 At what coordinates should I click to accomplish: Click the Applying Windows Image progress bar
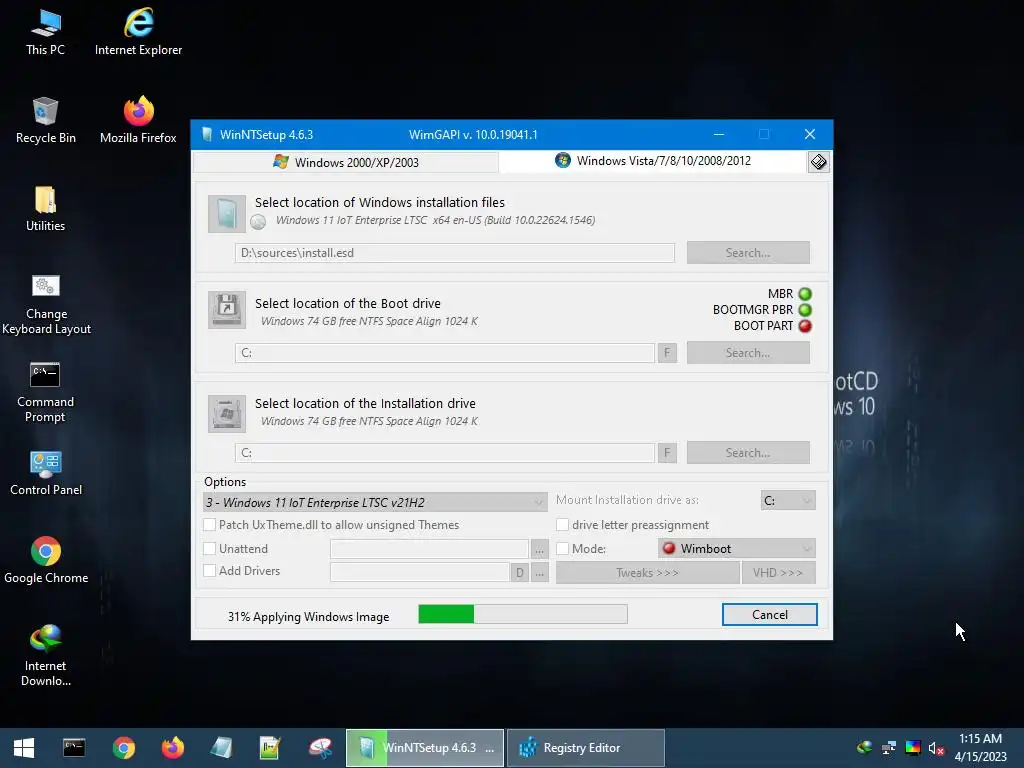(x=522, y=614)
